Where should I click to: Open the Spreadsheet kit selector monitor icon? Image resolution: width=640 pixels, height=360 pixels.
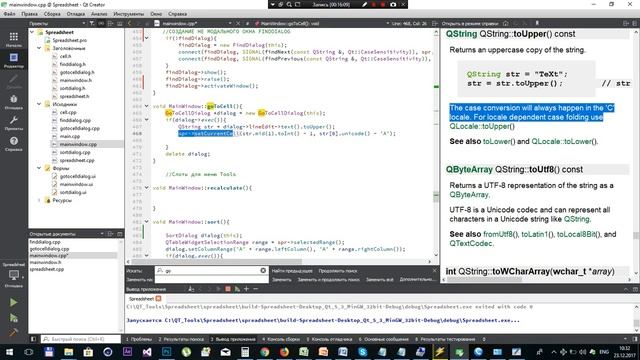13,276
